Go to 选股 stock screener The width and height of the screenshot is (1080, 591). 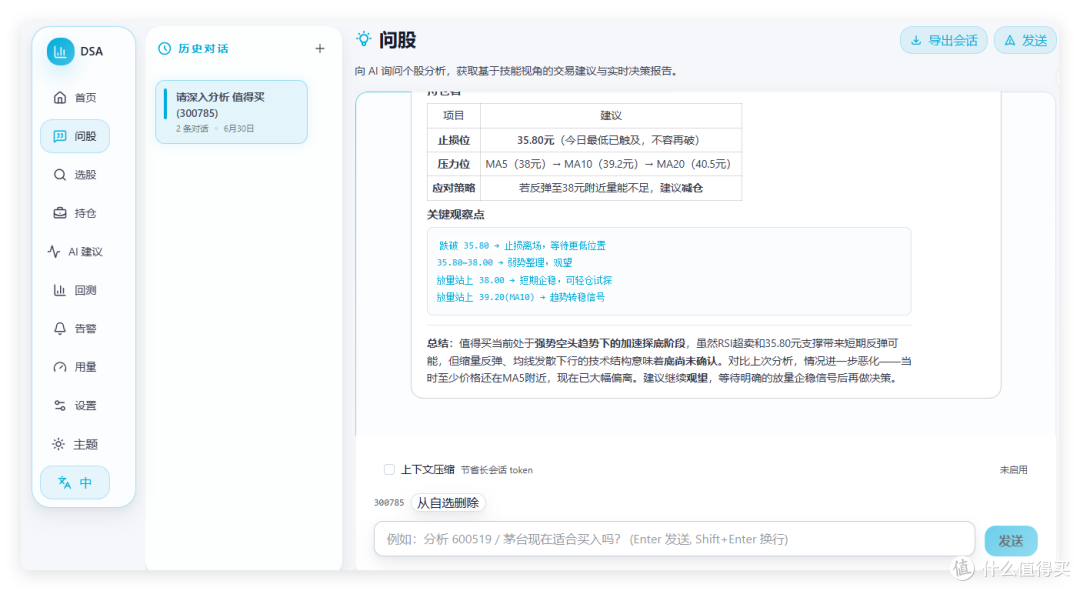(x=75, y=175)
